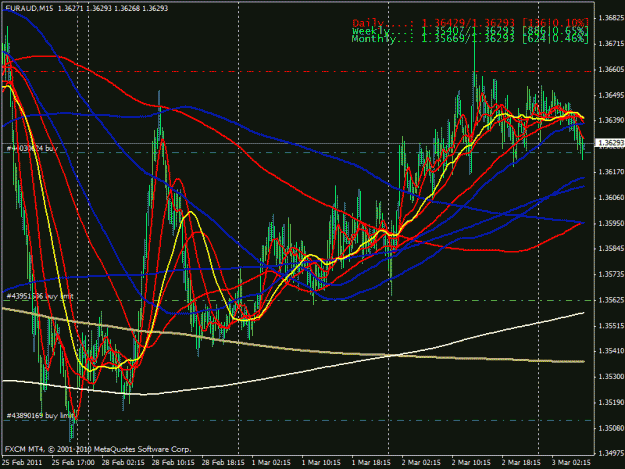Click the #43890169 buy limit order label
625x469 pixels.
coord(40,416)
